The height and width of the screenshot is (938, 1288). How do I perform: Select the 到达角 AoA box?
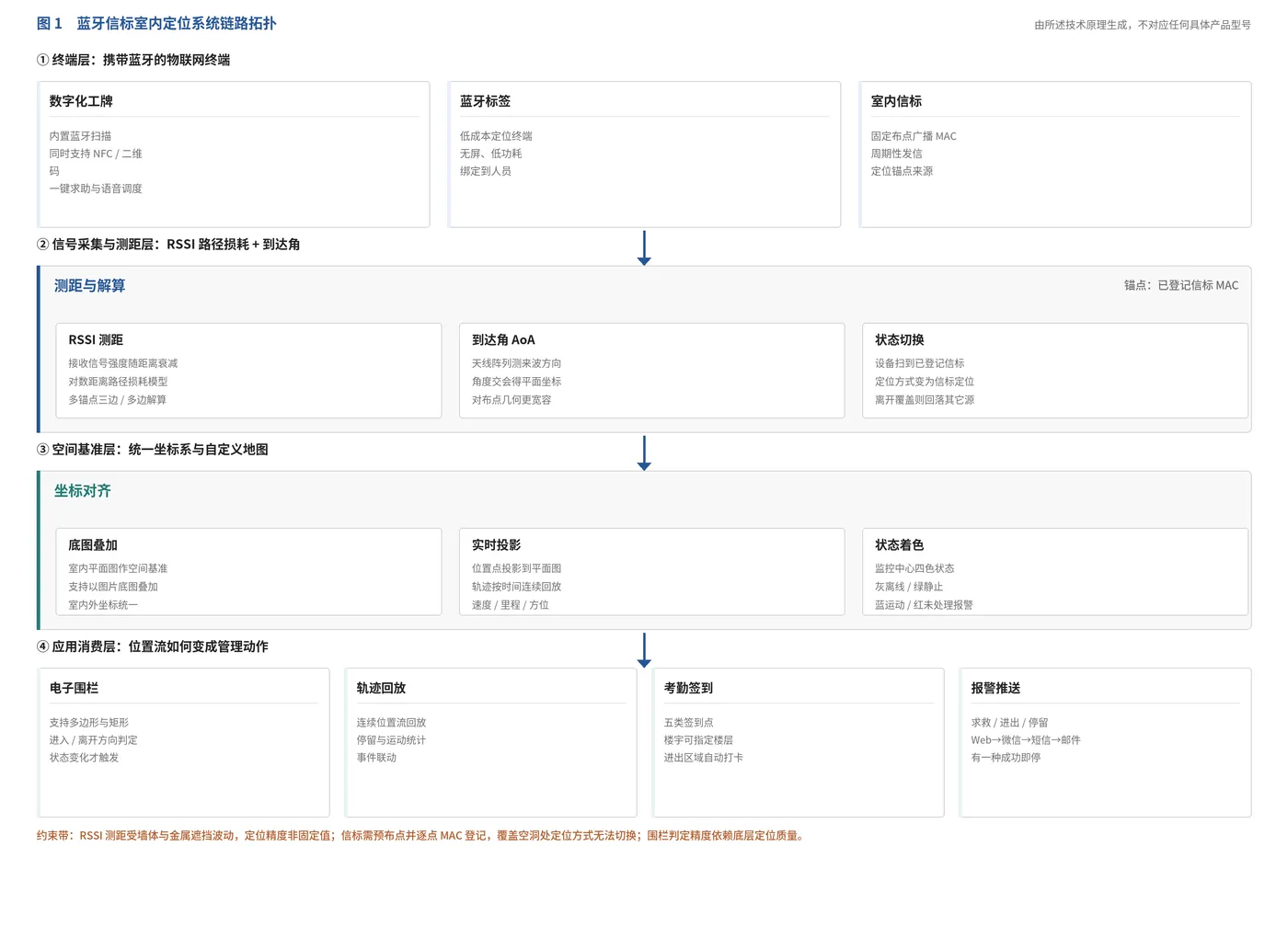pos(651,371)
